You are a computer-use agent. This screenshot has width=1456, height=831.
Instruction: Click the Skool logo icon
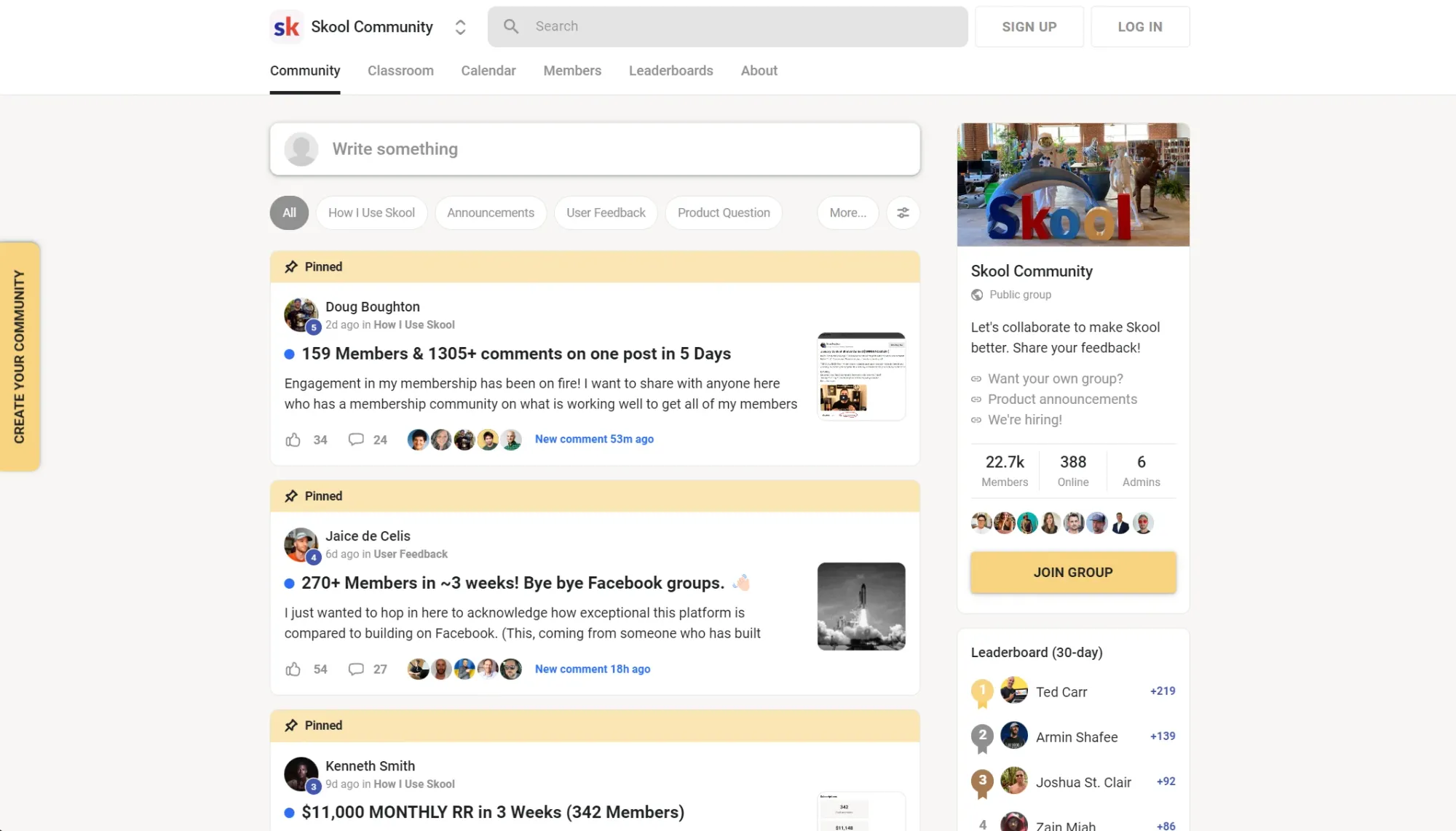point(286,26)
